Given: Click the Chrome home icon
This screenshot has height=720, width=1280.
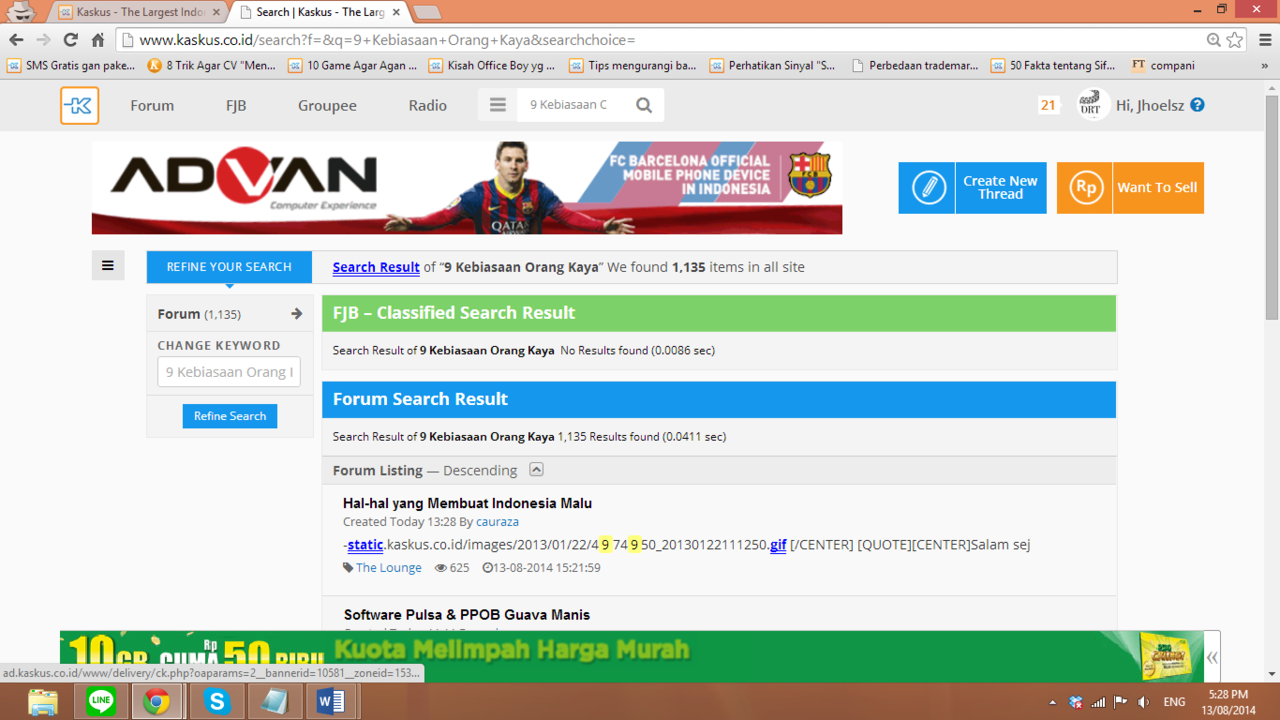Looking at the screenshot, I should click(97, 40).
